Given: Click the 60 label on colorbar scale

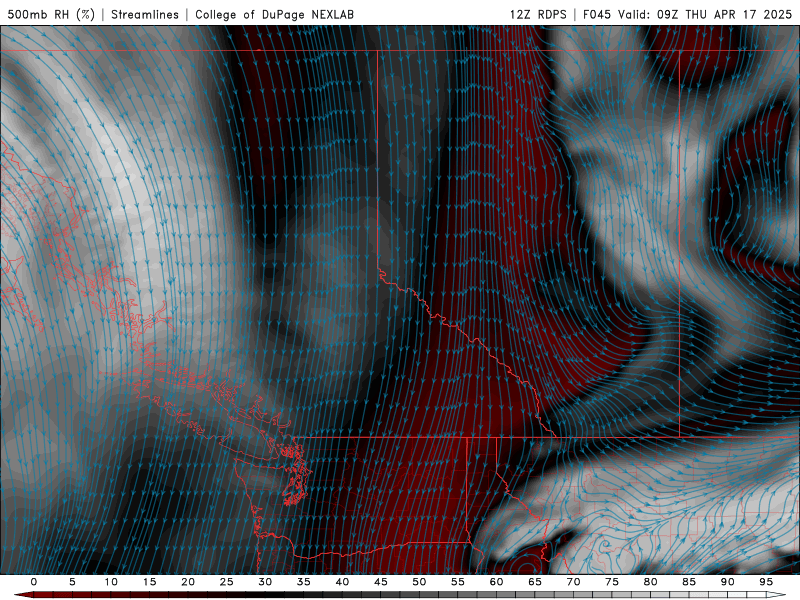Looking at the screenshot, I should click(x=496, y=582).
